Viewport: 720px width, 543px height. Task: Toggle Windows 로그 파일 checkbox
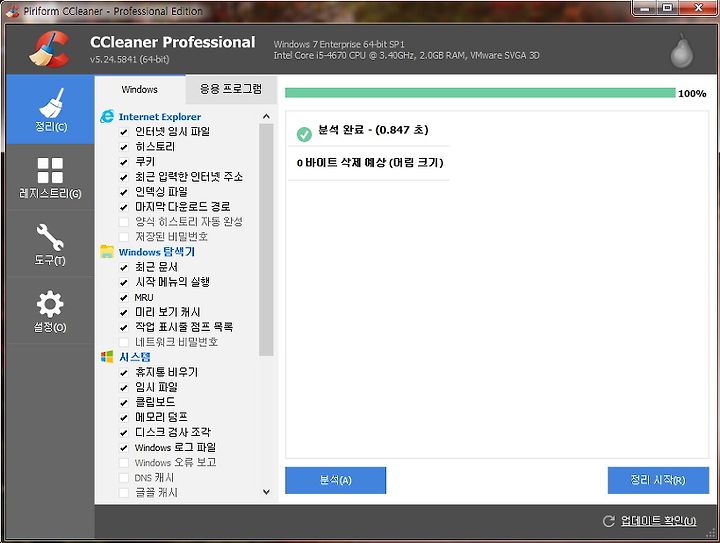124,448
